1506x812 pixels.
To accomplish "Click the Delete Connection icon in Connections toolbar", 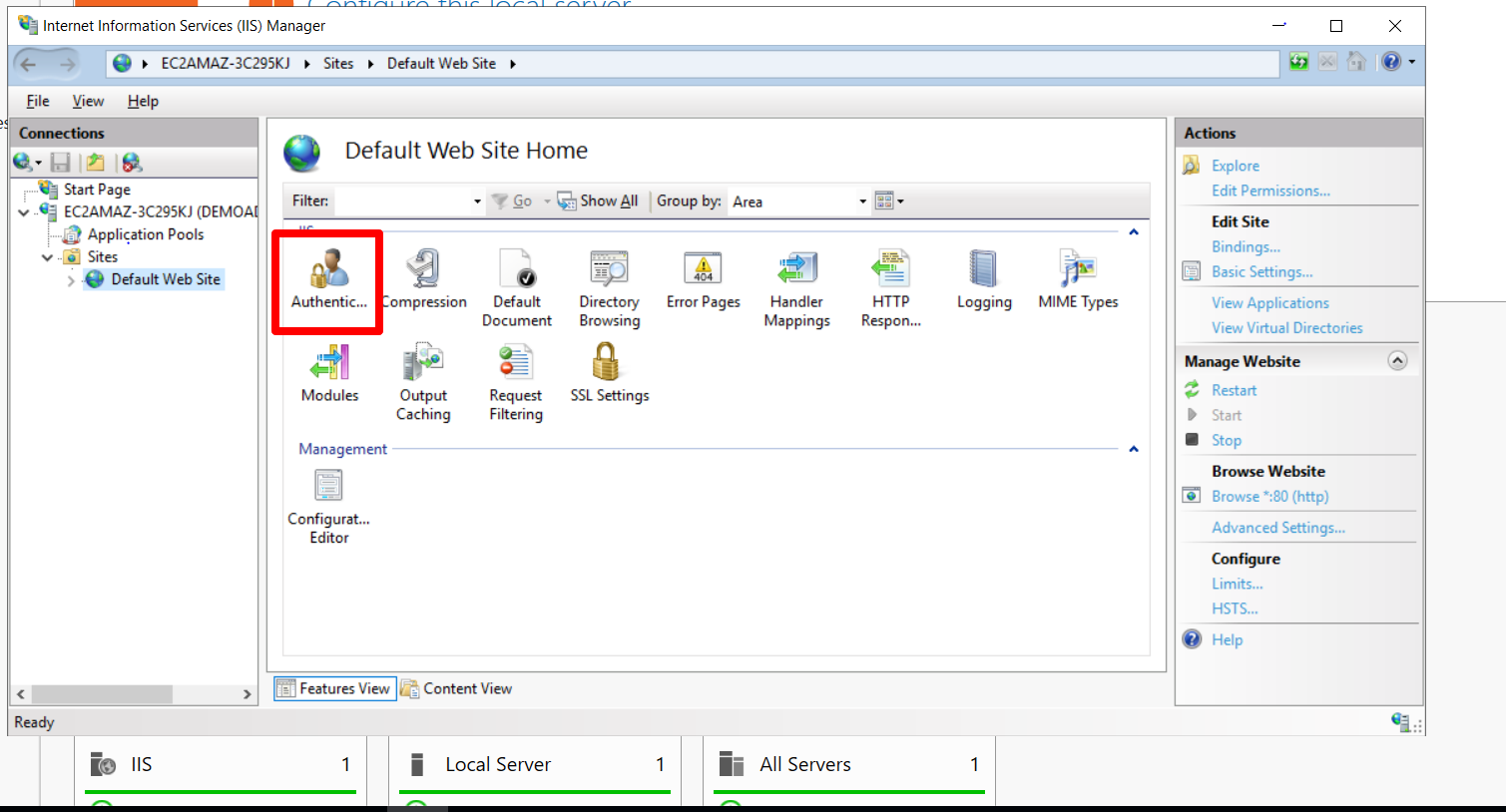I will click(x=132, y=163).
